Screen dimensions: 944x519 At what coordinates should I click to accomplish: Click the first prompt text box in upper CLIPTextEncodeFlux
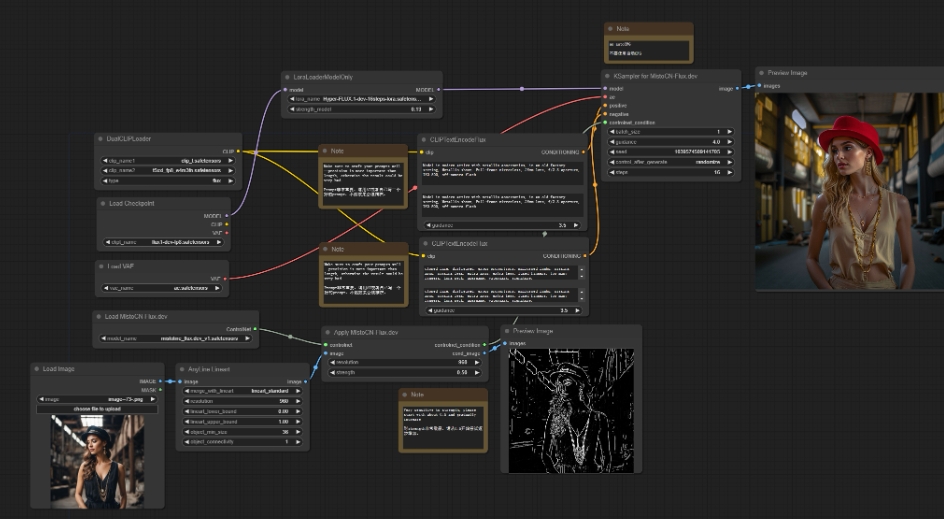[x=501, y=173]
